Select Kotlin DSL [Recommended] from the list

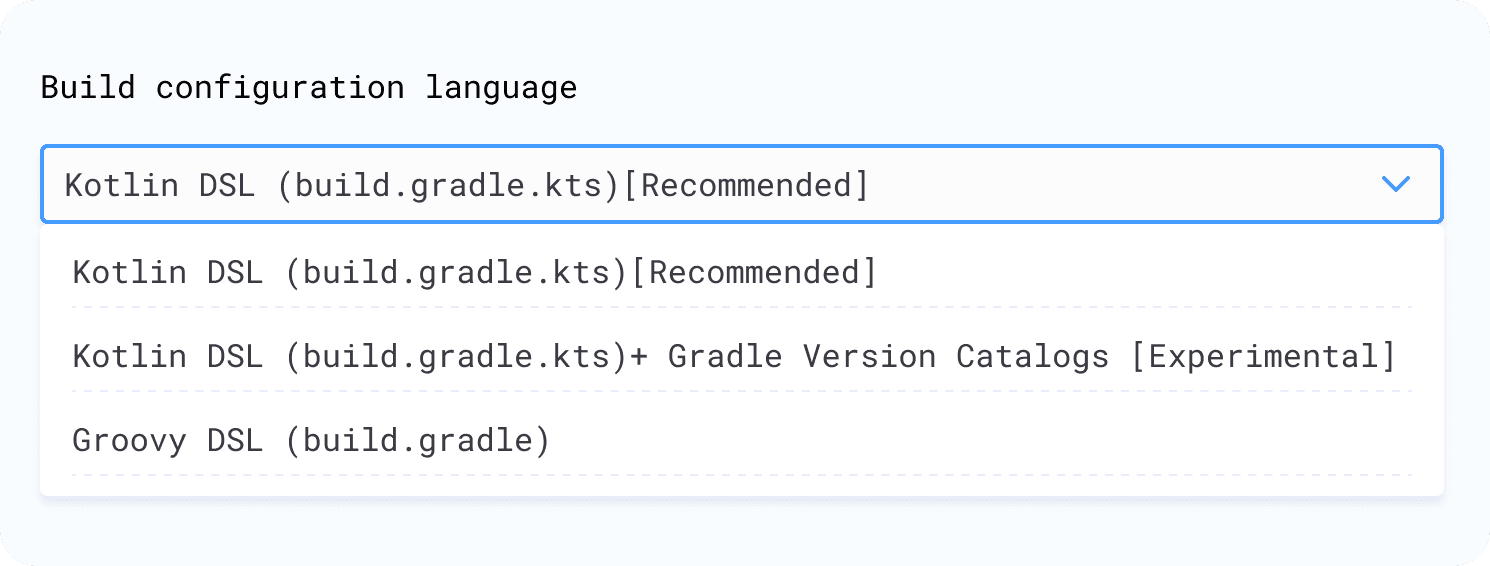tap(474, 272)
